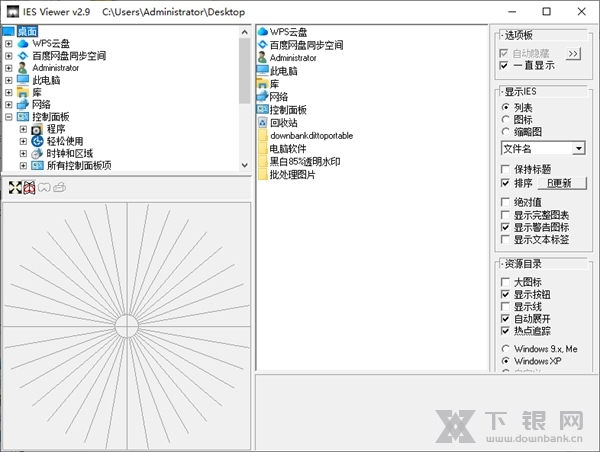The image size is (600, 452).
Task: Collapse the 控制面板 tree node
Action: tap(9, 117)
